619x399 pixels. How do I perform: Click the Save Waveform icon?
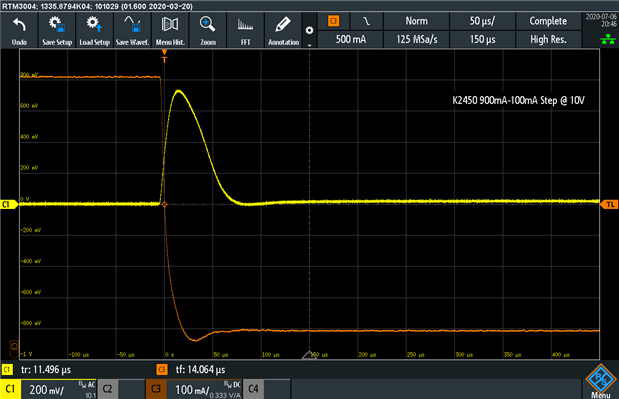point(132,30)
